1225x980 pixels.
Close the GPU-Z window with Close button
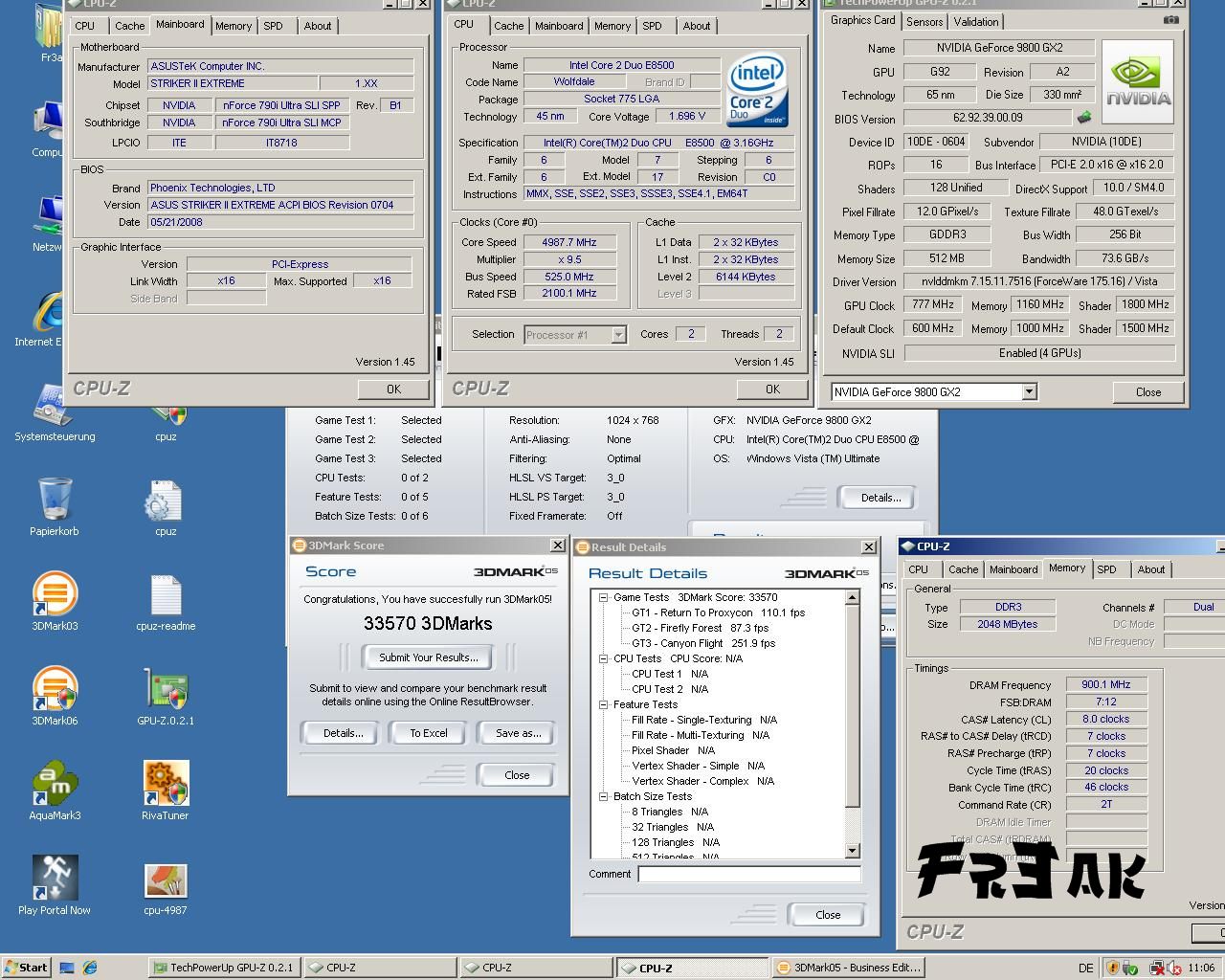[x=1148, y=391]
